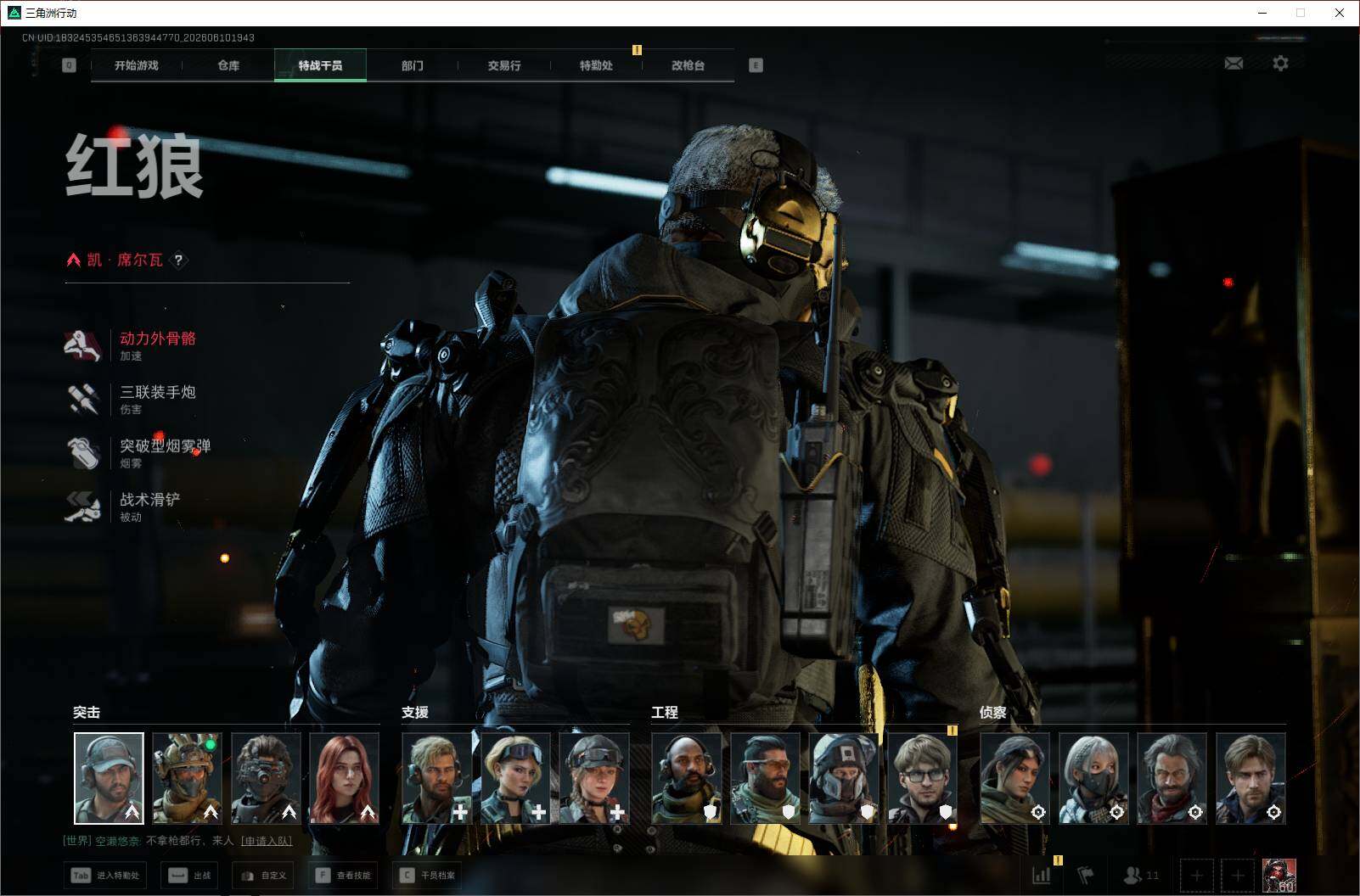Click the Q previous-tab key icon

point(70,65)
